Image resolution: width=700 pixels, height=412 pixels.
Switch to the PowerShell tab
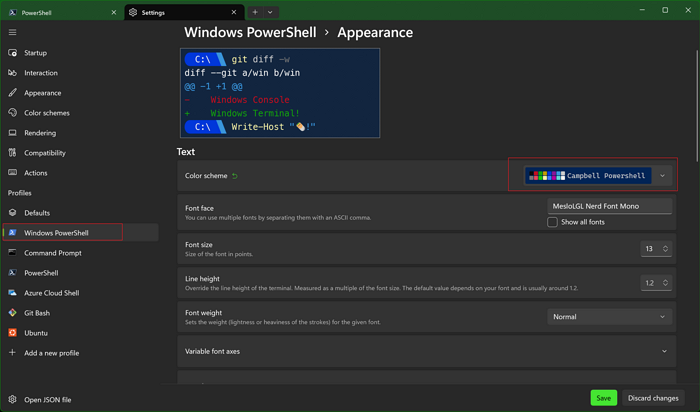[61, 12]
